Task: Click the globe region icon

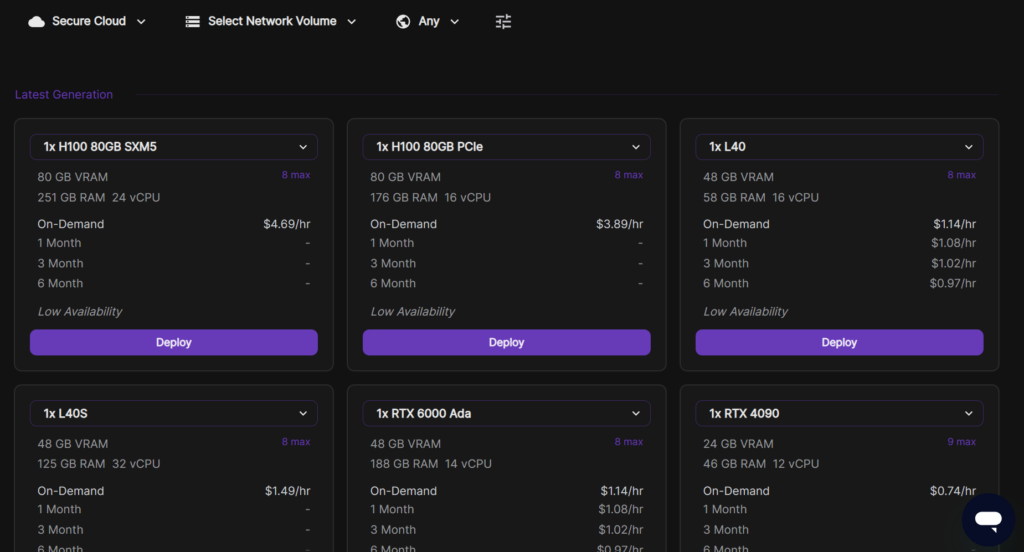Action: pyautogui.click(x=403, y=21)
